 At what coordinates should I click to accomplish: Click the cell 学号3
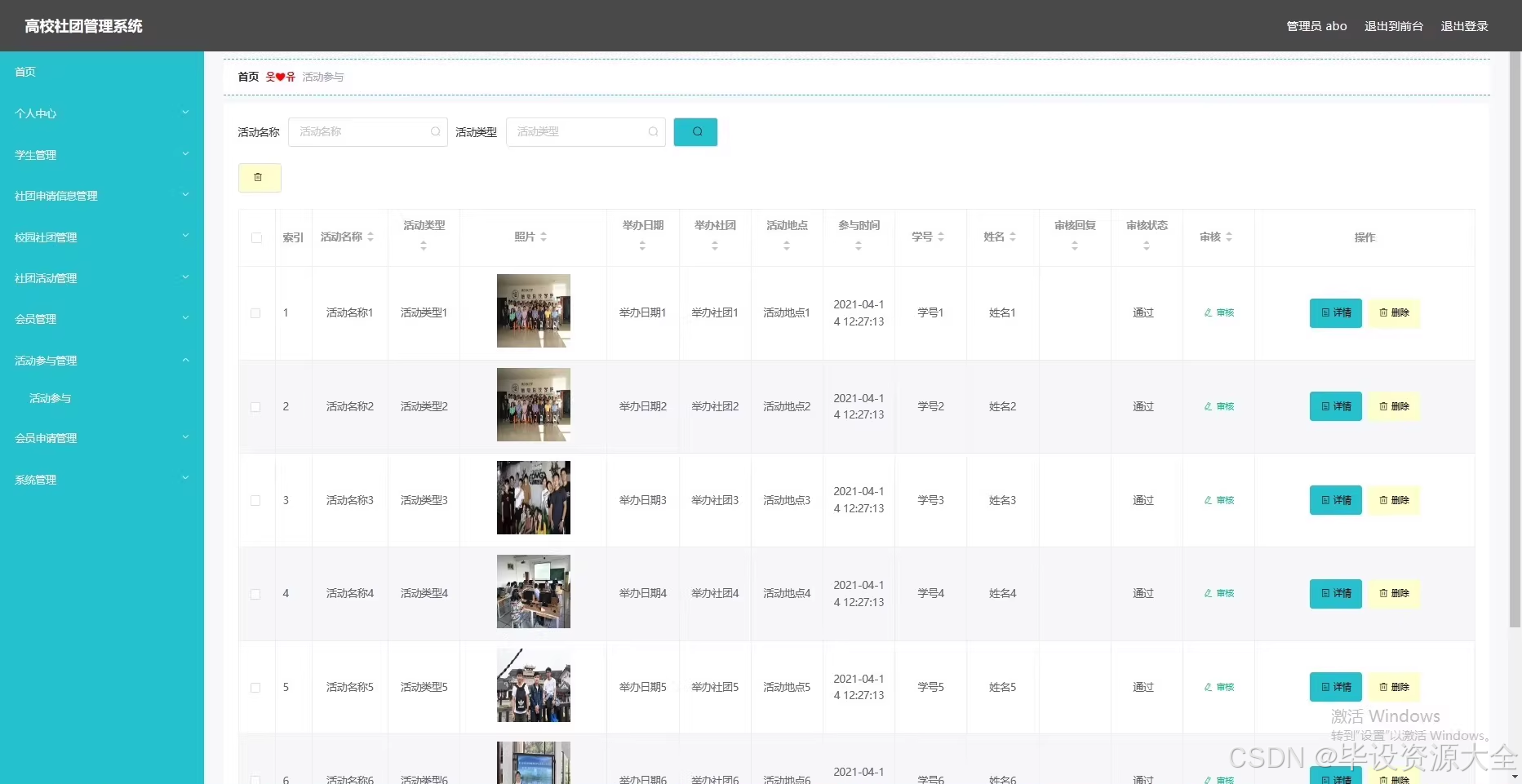(930, 500)
